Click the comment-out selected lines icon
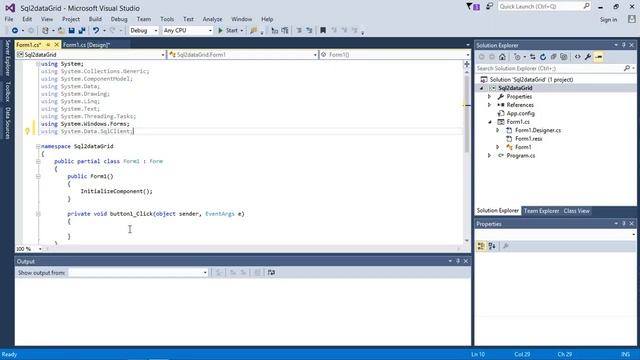 coord(299,31)
